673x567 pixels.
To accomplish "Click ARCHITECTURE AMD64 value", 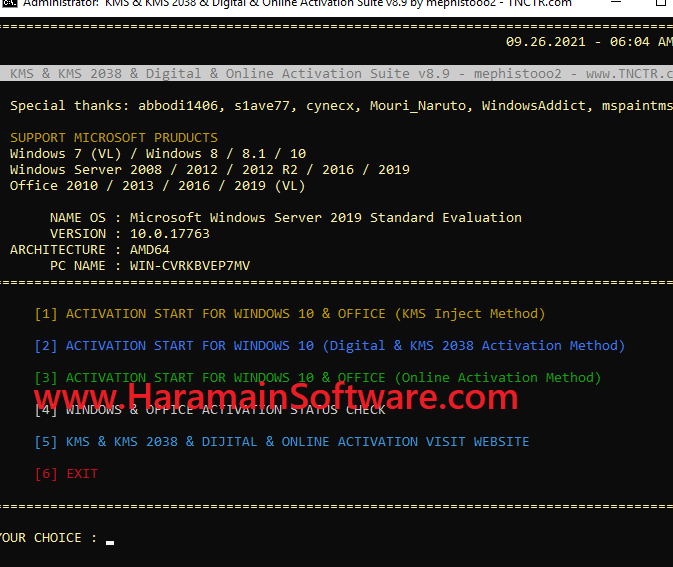I will point(150,250).
